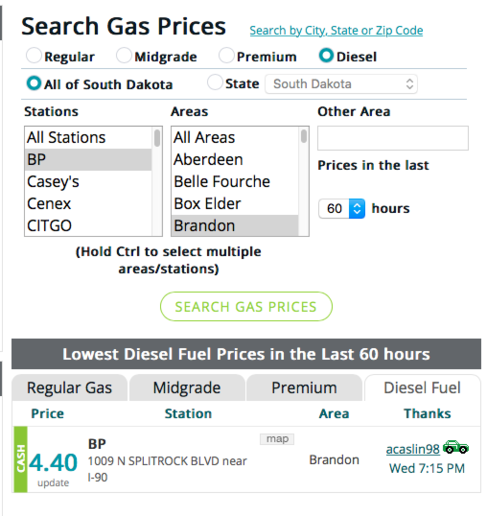Click the map icon for BP station
The width and height of the screenshot is (487, 516).
click(x=277, y=439)
